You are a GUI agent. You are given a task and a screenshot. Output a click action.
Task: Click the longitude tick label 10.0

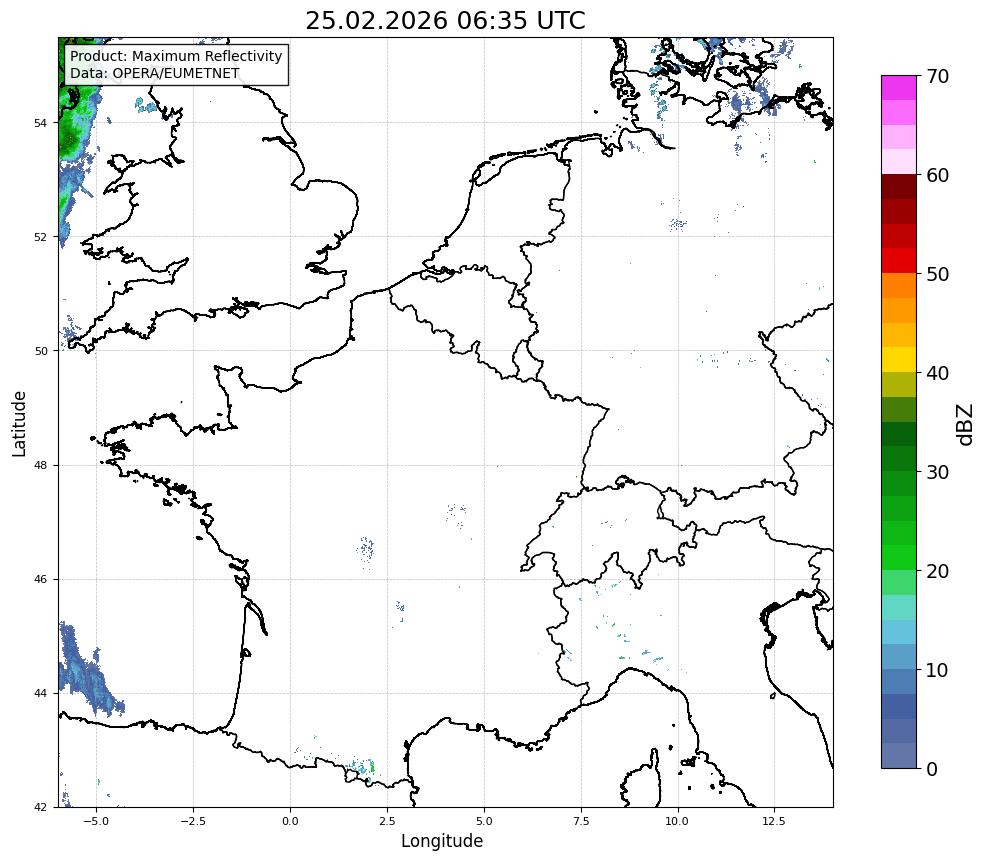[x=678, y=821]
